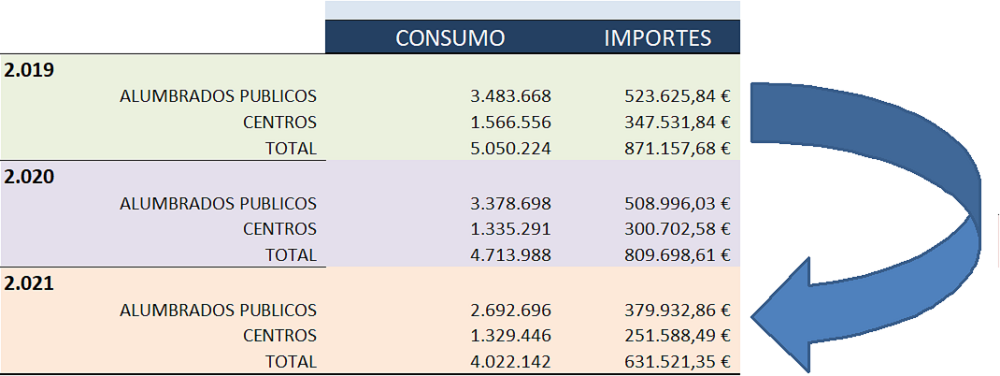Select 2020 ALUMBRADOS PUBLICOS amount 508.996,03 €
The height and width of the screenshot is (376, 1000).
point(677,203)
